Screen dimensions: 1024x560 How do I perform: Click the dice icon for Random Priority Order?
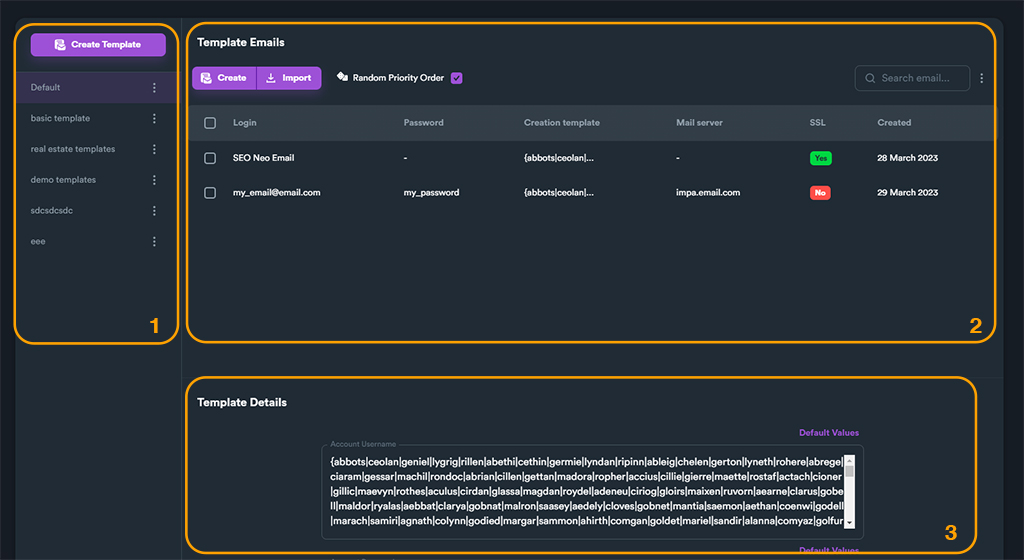342,77
